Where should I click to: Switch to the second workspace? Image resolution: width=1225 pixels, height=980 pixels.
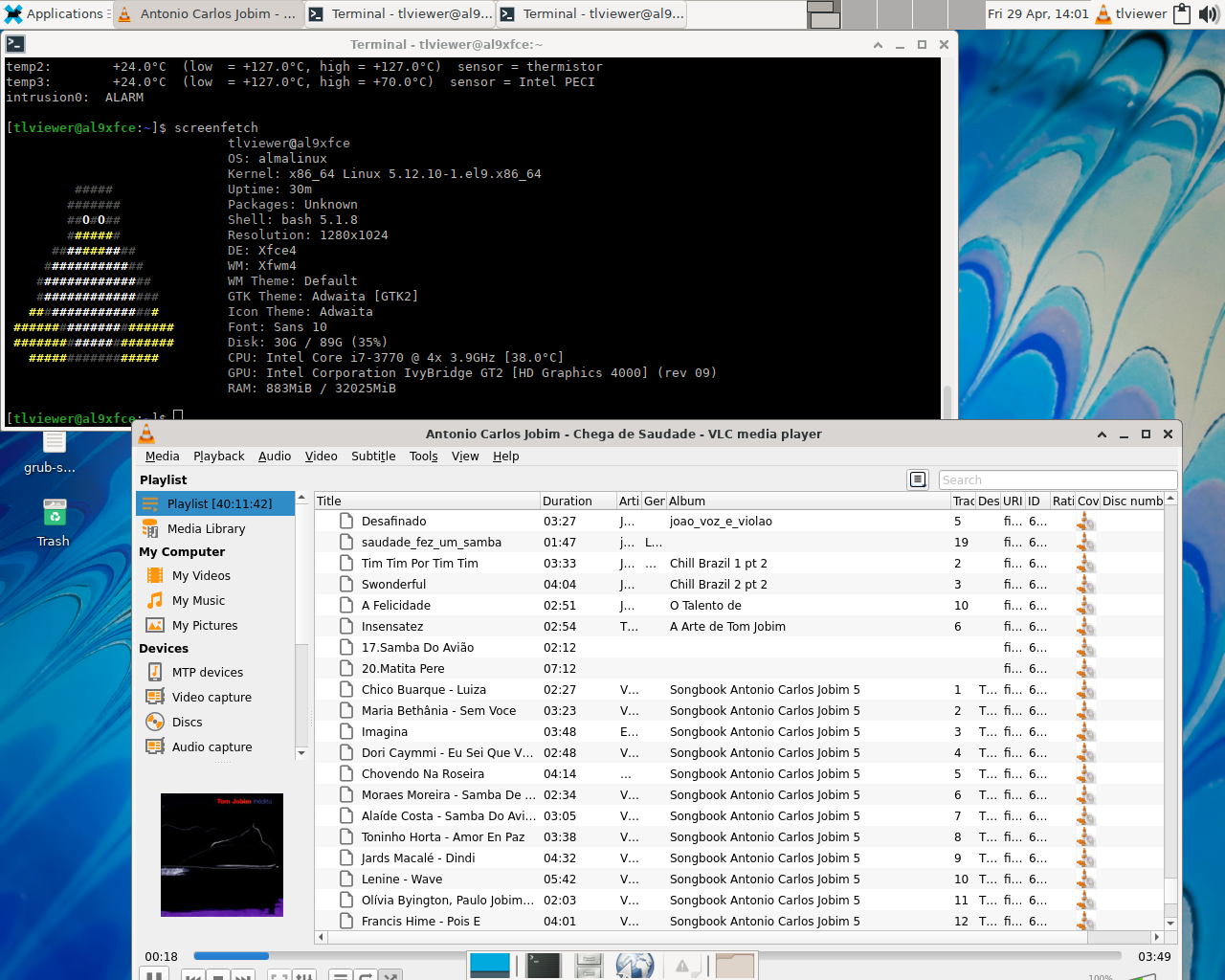pyautogui.click(x=859, y=13)
